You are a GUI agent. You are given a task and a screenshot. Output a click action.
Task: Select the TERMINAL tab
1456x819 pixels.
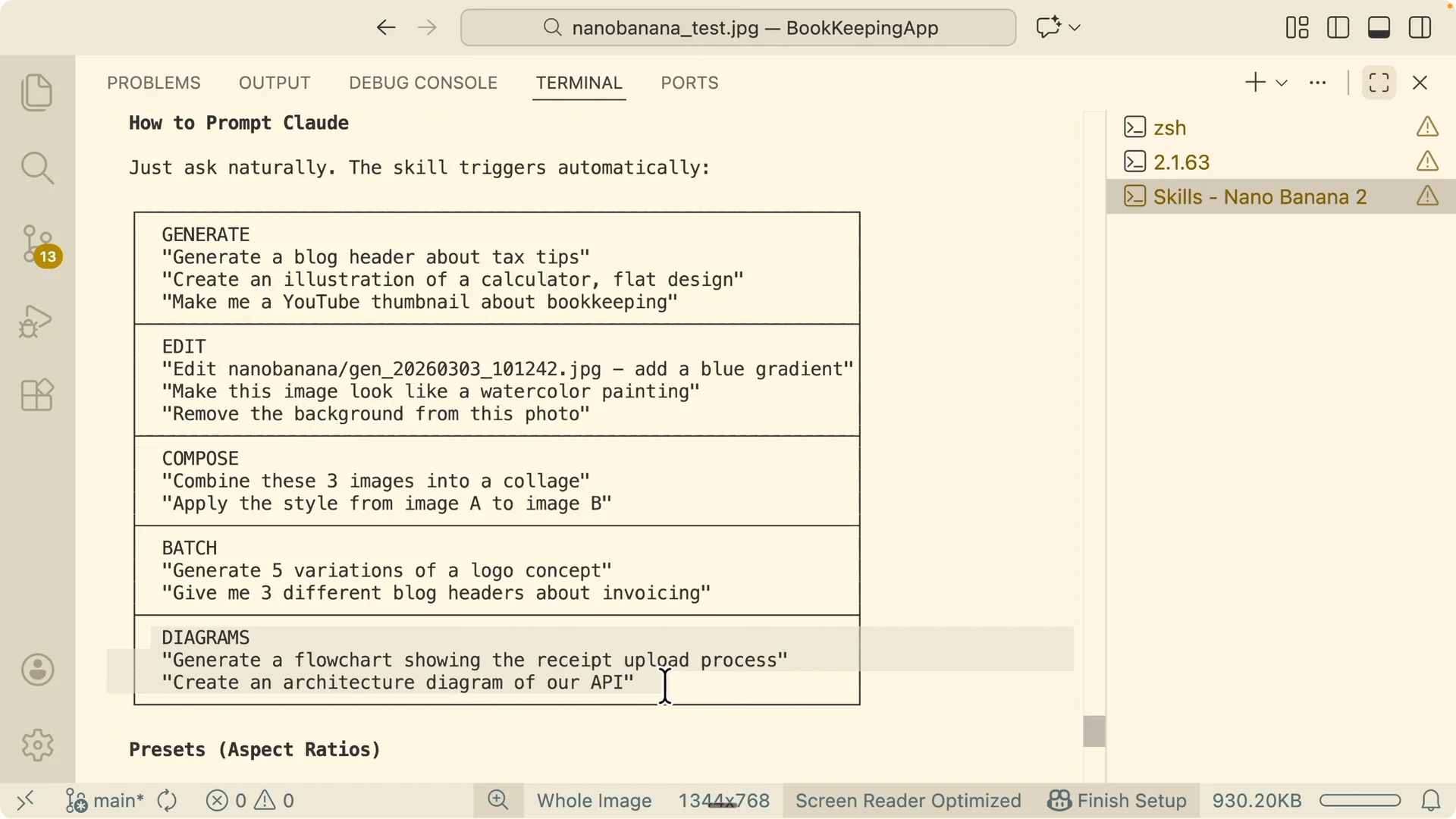click(579, 83)
